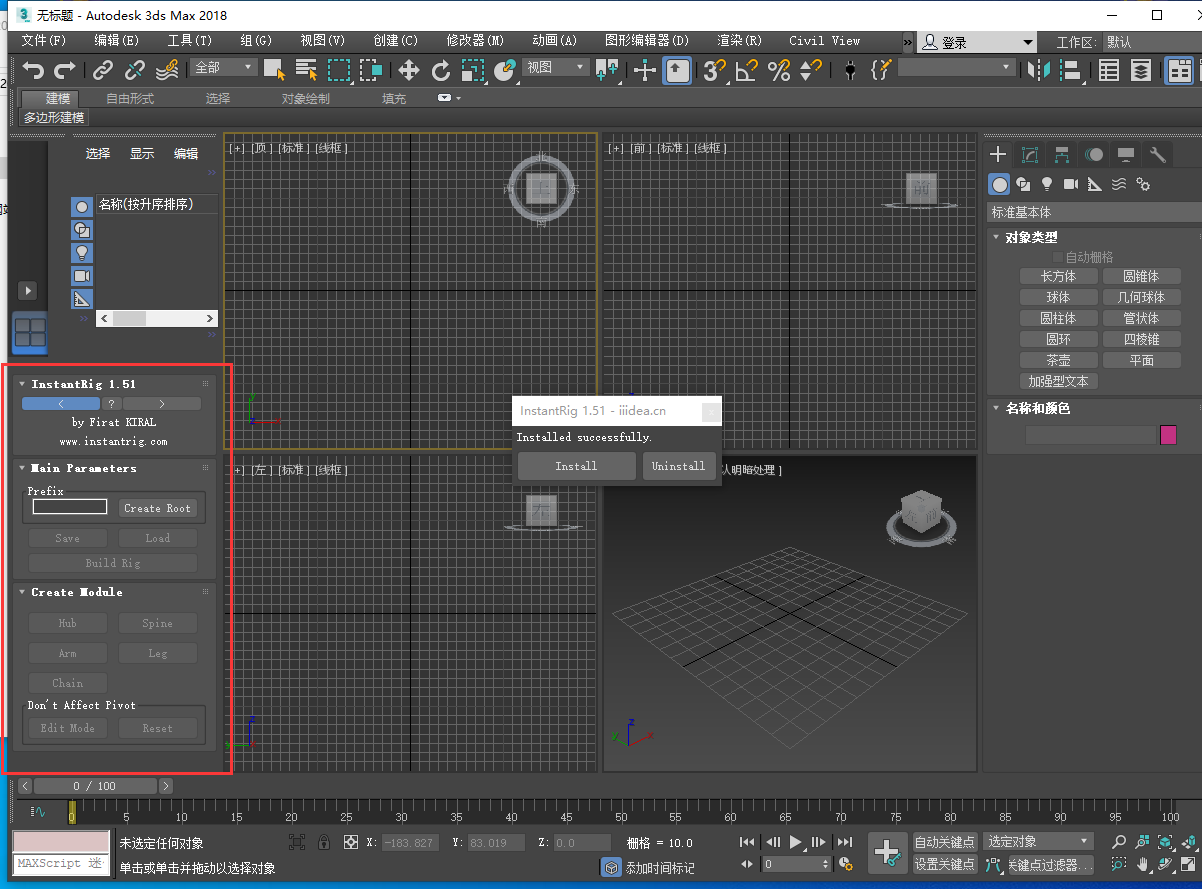This screenshot has height=889, width=1202.
Task: Open the Display command panel tab
Action: [x=1126, y=154]
